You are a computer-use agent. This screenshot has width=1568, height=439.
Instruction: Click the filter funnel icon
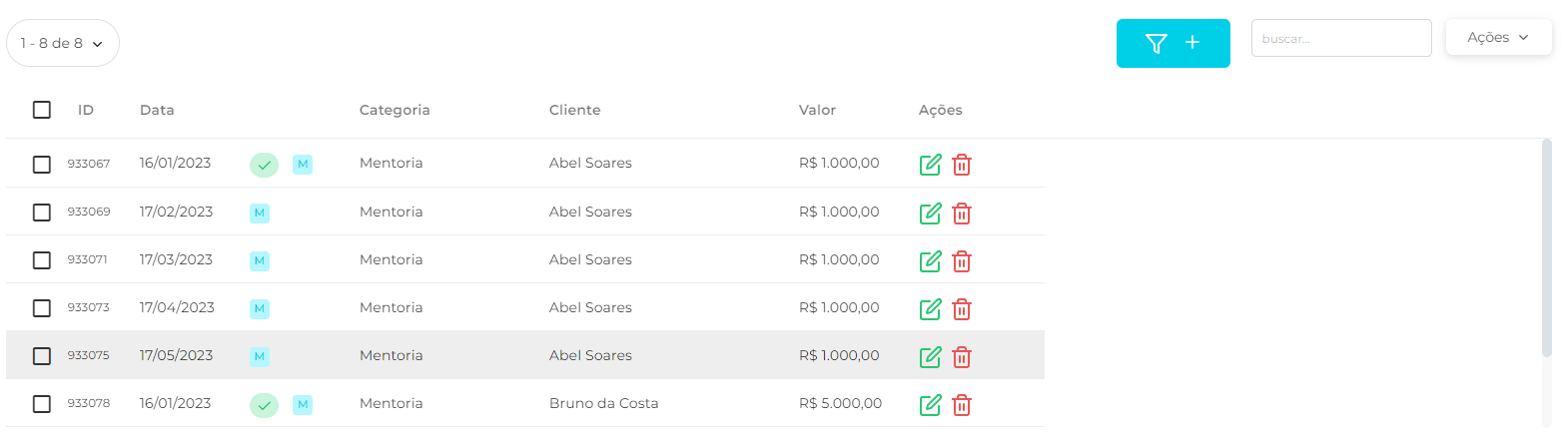point(1157,43)
